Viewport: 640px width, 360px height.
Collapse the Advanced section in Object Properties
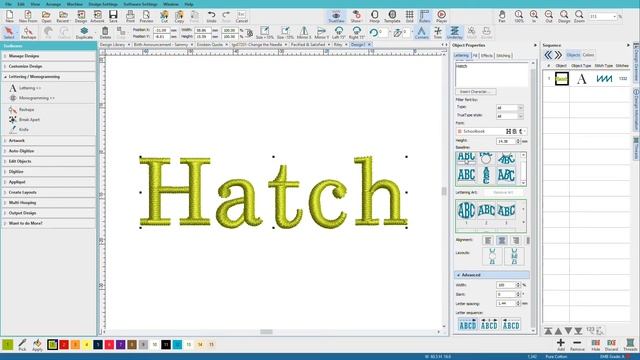click(492, 275)
